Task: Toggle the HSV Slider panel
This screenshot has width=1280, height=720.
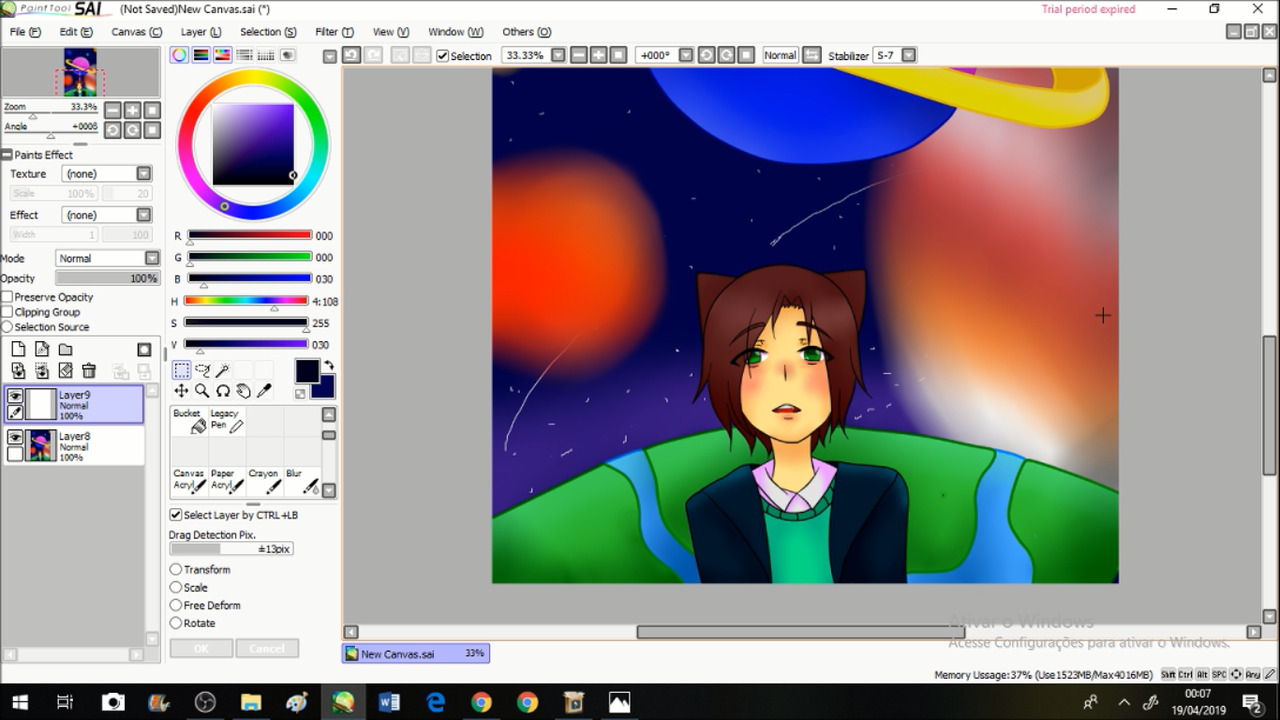Action: (223, 55)
